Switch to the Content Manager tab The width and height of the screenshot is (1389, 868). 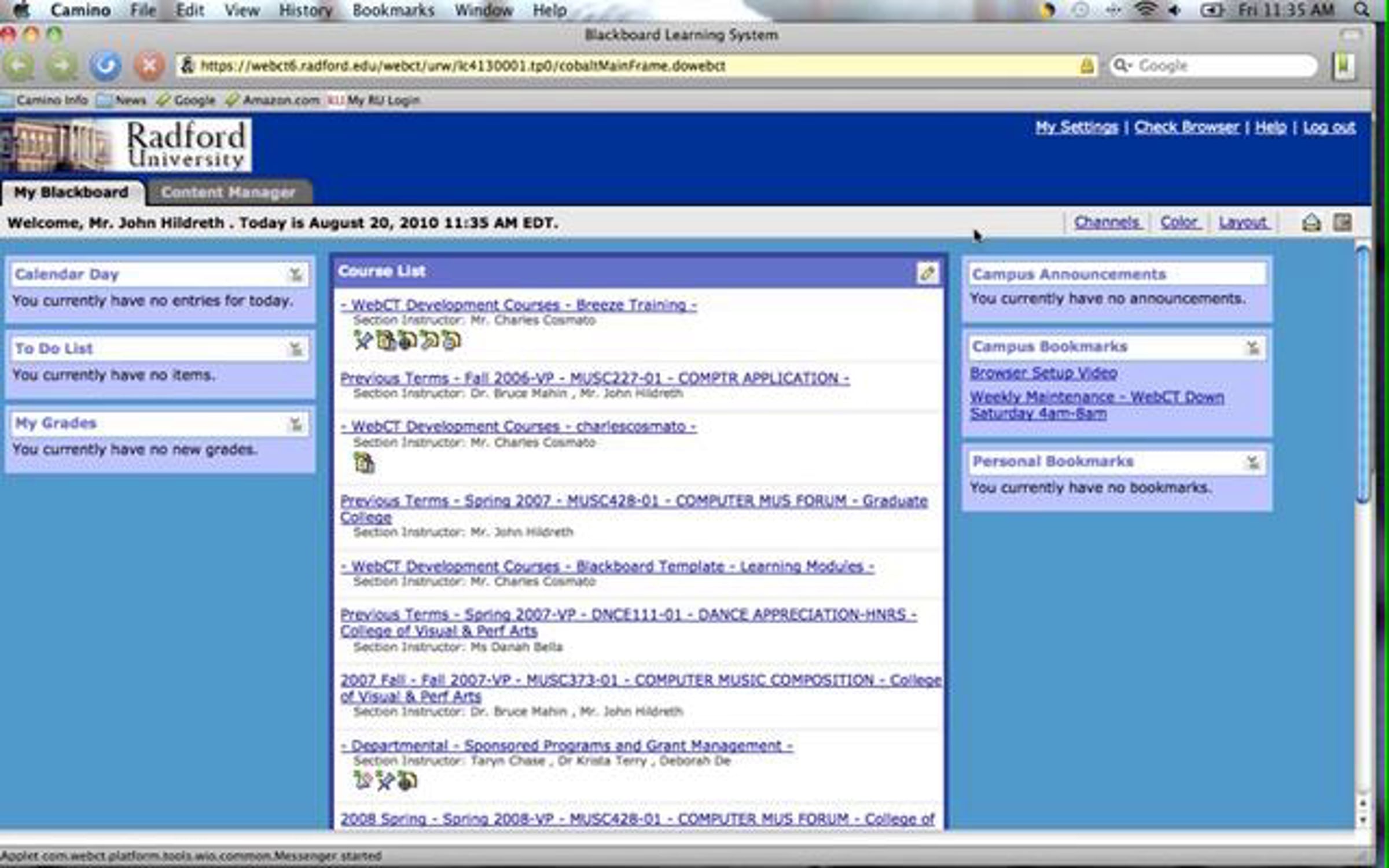pyautogui.click(x=229, y=193)
